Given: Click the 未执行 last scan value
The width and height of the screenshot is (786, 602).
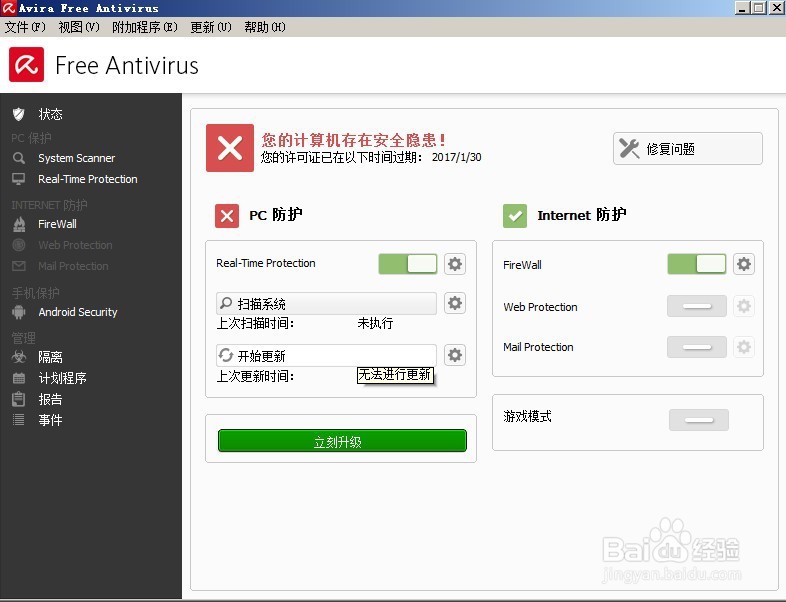Looking at the screenshot, I should pos(375,323).
